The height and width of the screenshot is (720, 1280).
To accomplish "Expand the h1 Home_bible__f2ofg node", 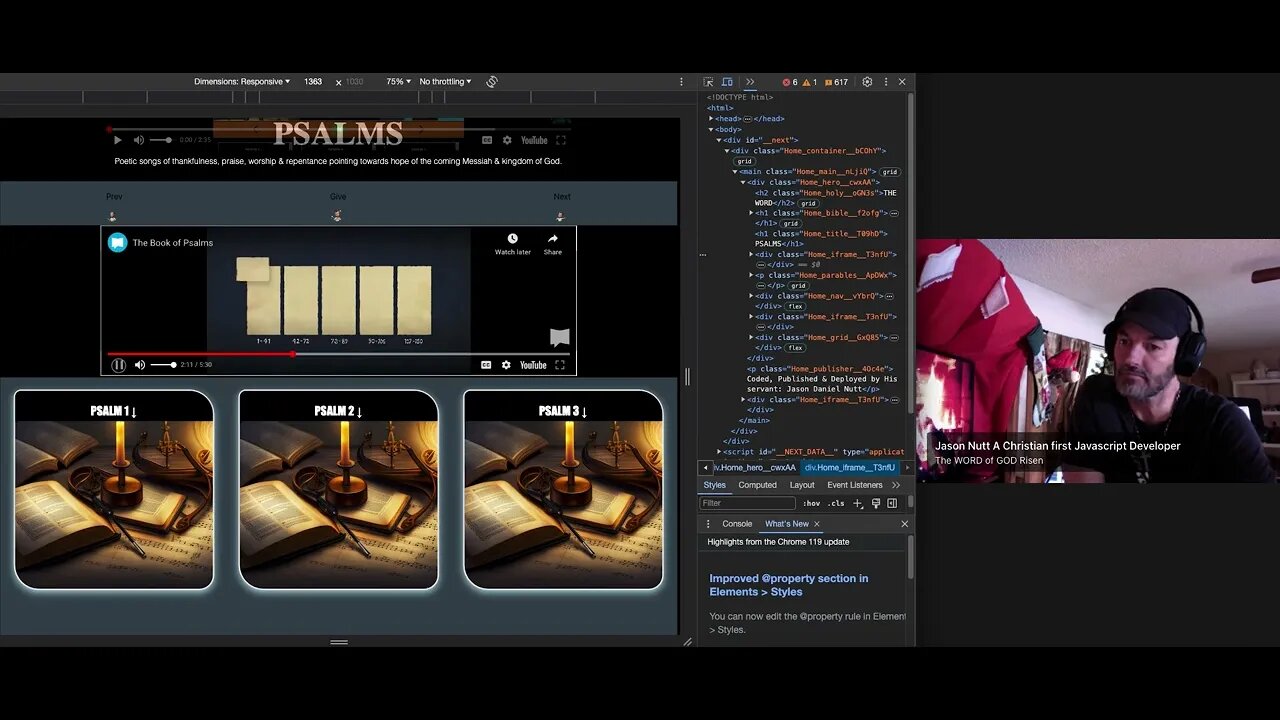I will (751, 213).
